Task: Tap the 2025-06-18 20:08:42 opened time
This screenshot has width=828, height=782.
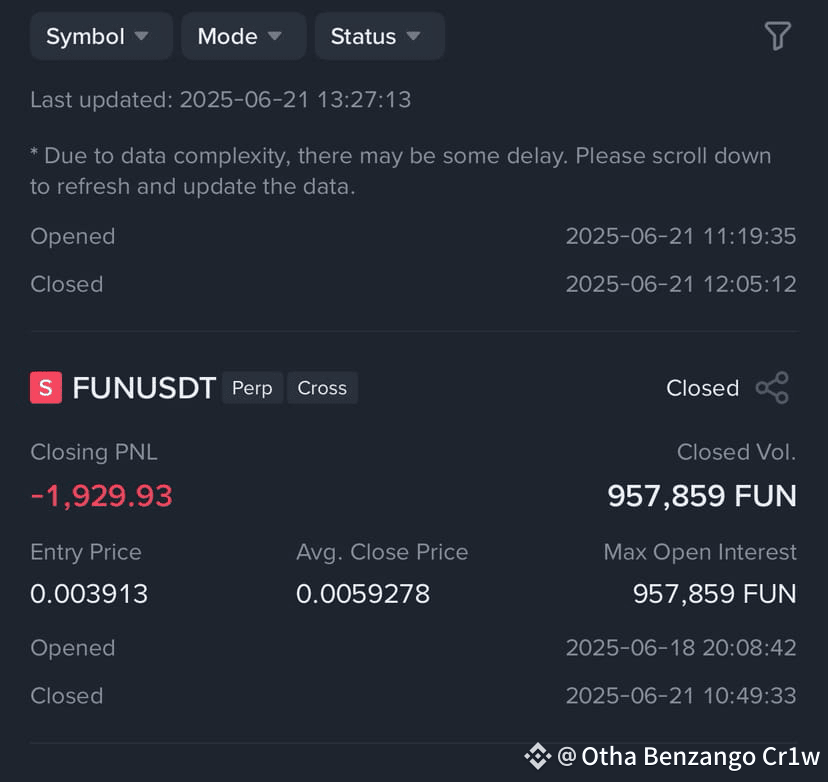Action: coord(681,648)
